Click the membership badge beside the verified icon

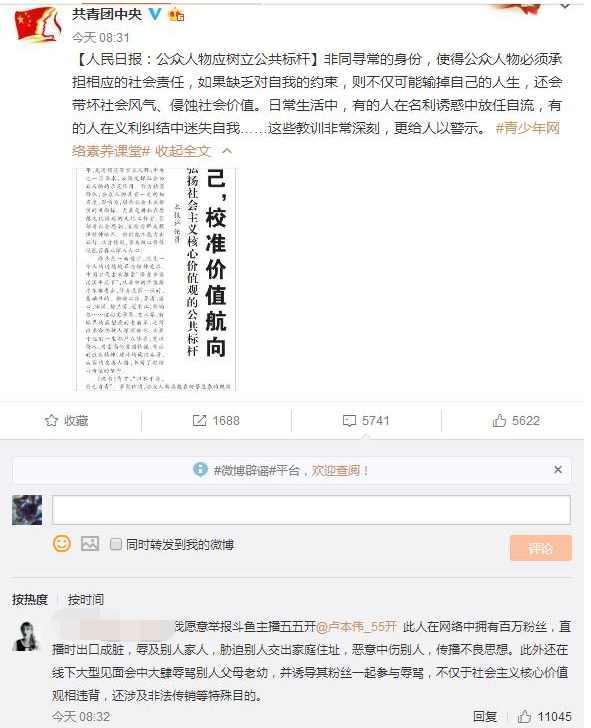[x=176, y=15]
